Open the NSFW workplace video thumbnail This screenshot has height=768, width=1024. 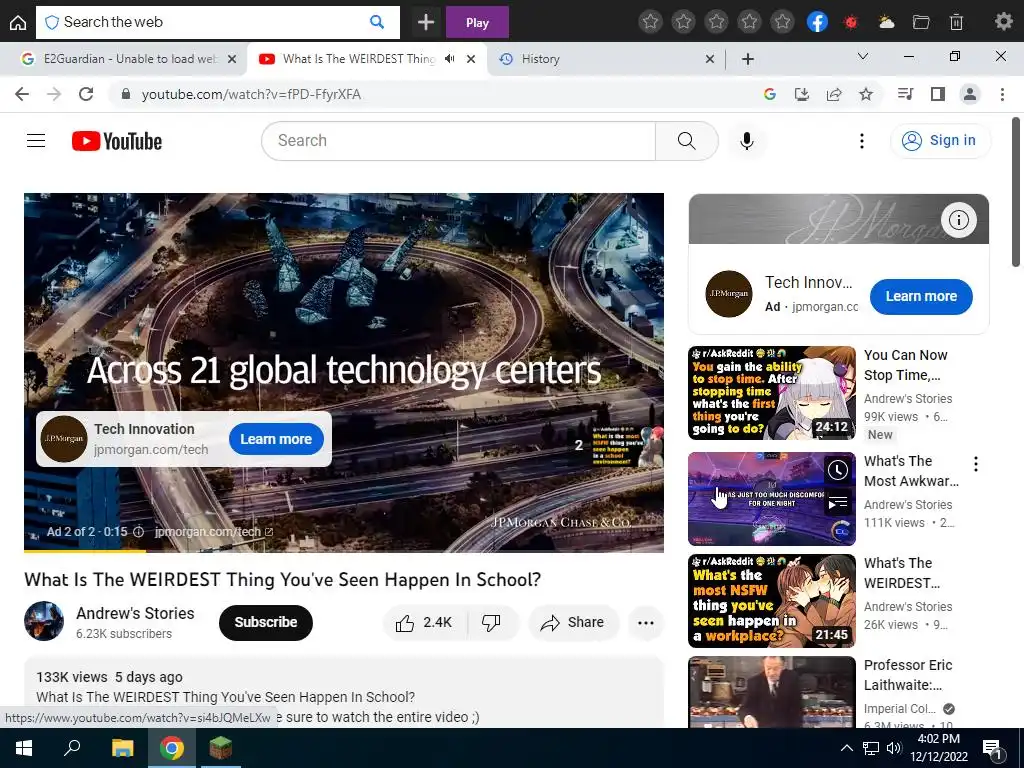click(771, 600)
